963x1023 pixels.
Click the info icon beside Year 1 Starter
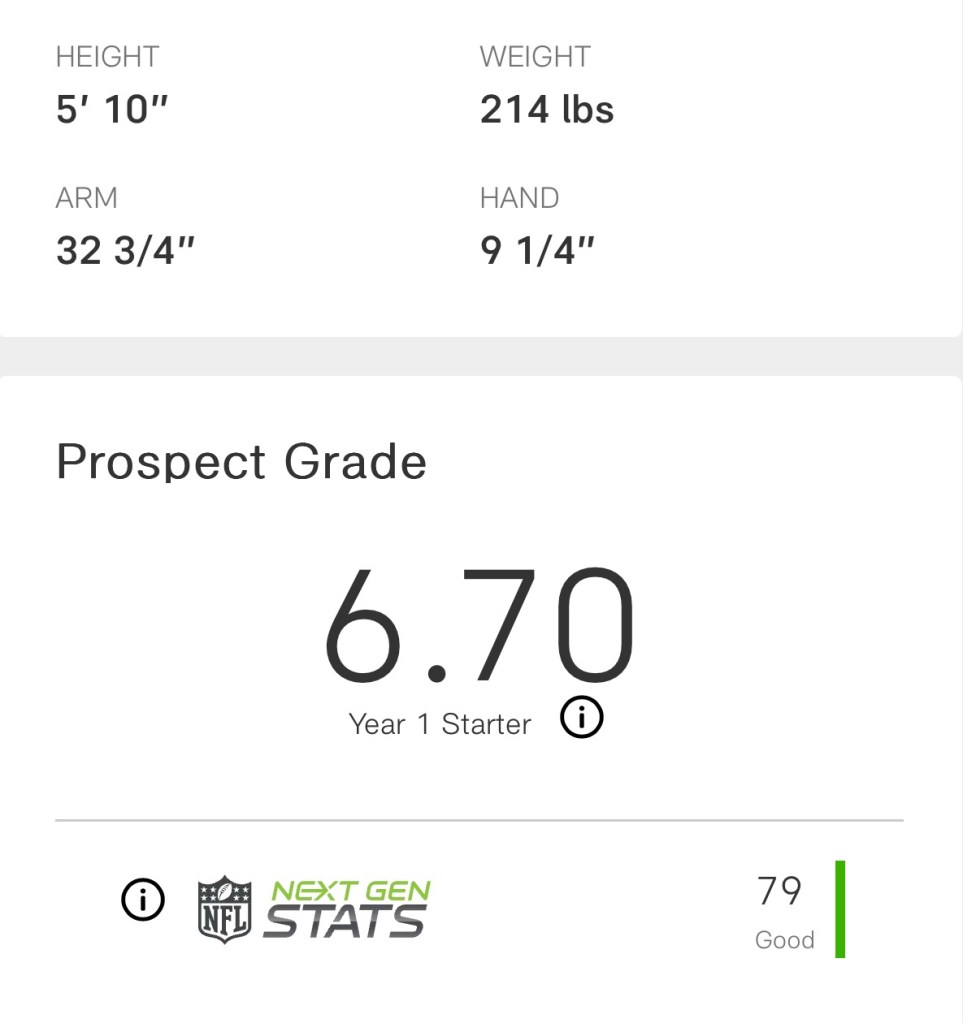point(582,718)
